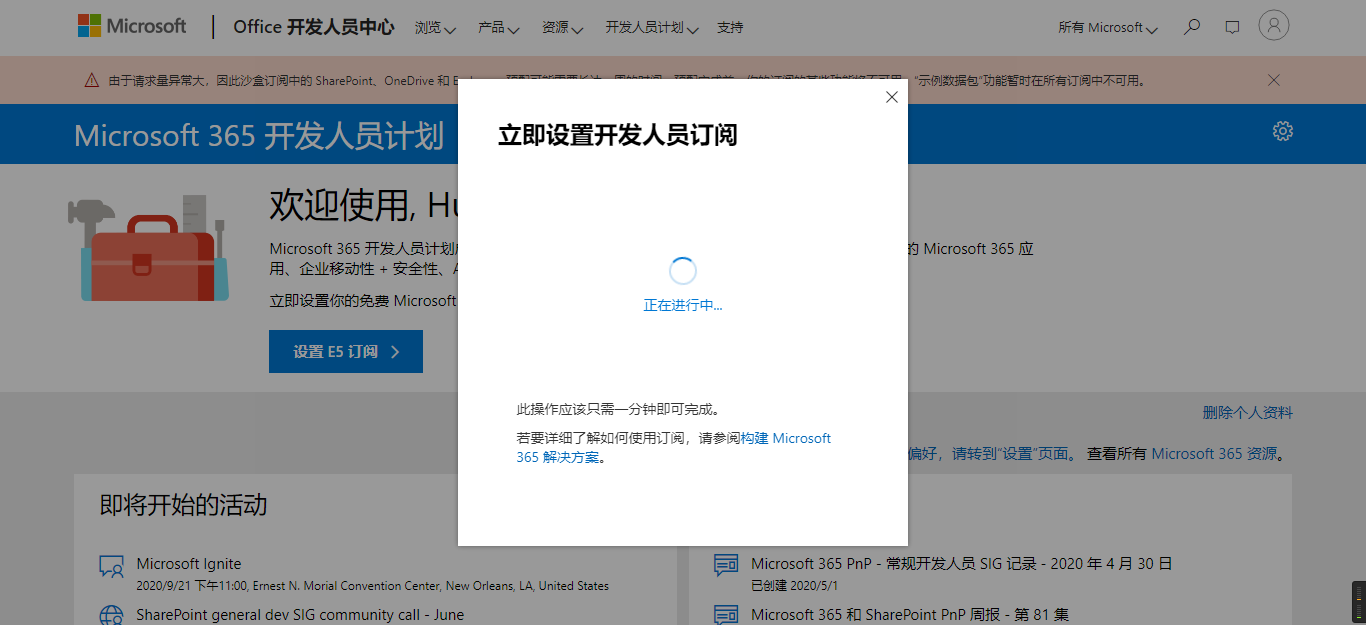Image resolution: width=1366 pixels, height=625 pixels.
Task: Click the Microsoft Ignite event icon
Action: click(111, 567)
